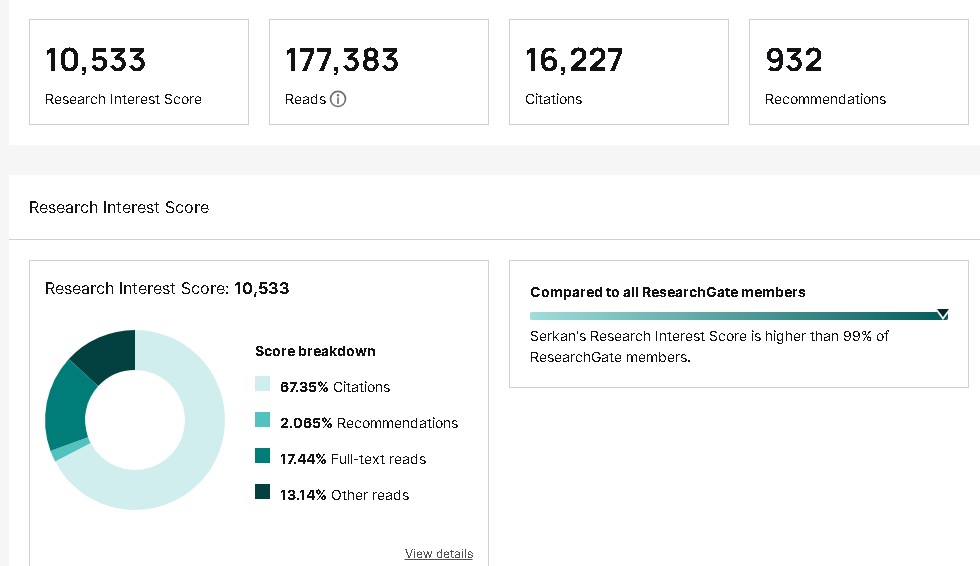Click the Citations legend color square
980x566 pixels.
tap(263, 387)
